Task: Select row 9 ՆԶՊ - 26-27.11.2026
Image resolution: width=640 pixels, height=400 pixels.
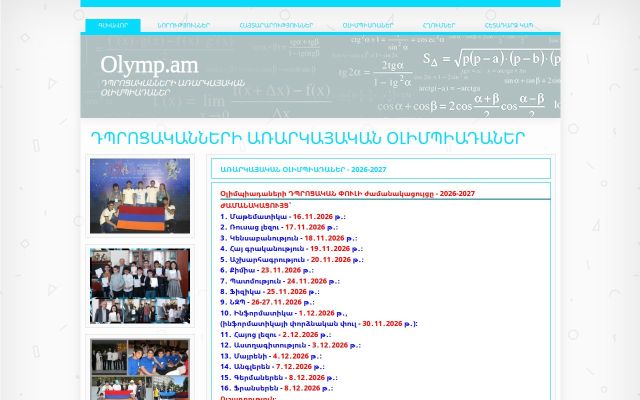Action: (267, 302)
